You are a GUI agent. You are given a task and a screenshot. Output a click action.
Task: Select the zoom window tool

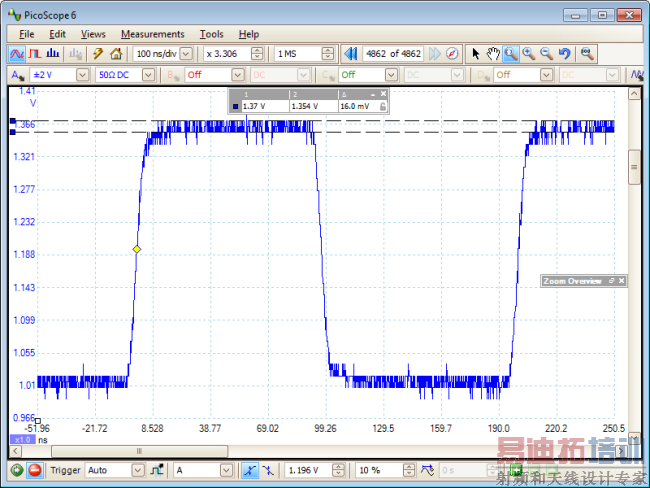pyautogui.click(x=511, y=53)
